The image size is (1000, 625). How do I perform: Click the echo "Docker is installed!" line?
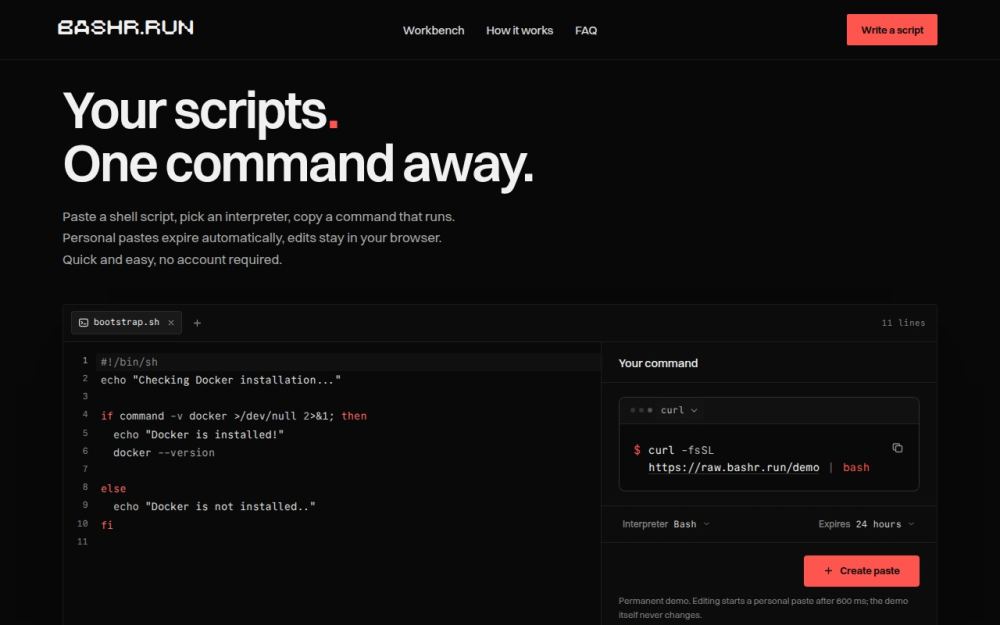tap(198, 434)
